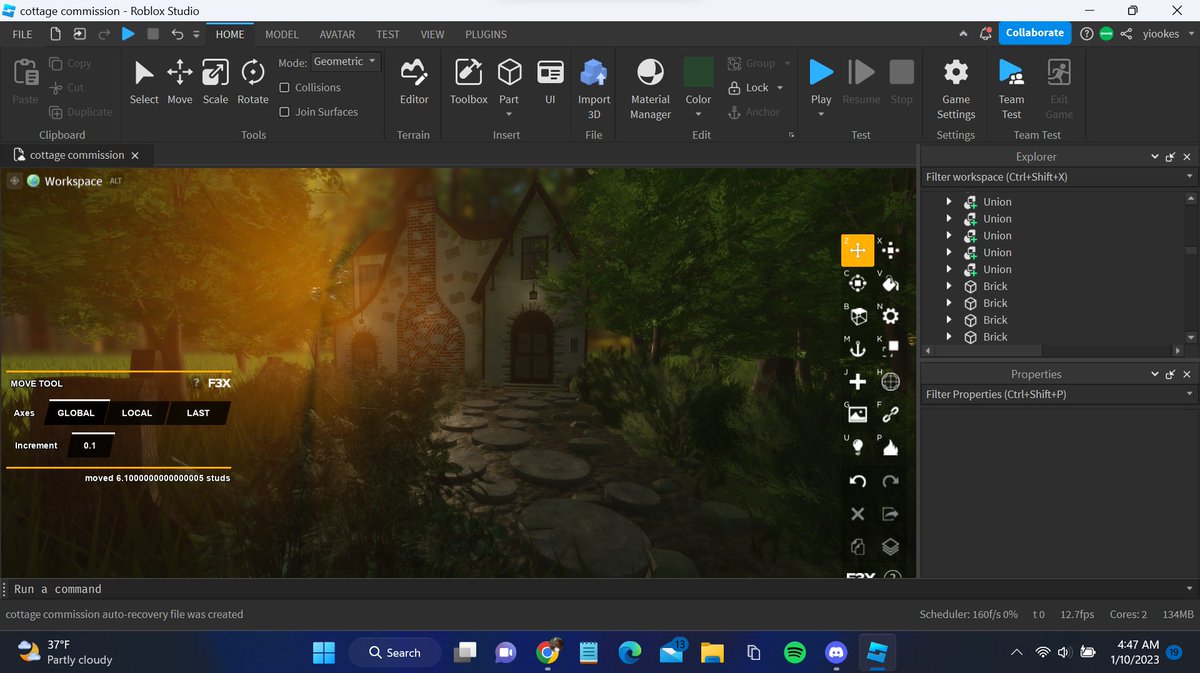Expand the first Brick tree item
The height and width of the screenshot is (673, 1200).
click(949, 286)
